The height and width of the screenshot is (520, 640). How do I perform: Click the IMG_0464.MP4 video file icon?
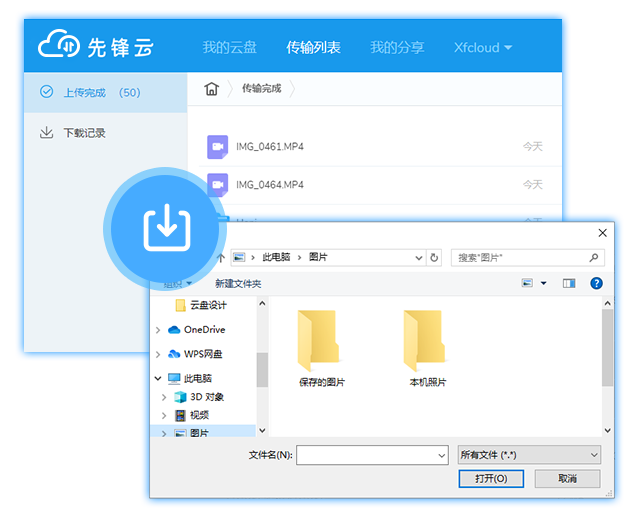[x=217, y=184]
